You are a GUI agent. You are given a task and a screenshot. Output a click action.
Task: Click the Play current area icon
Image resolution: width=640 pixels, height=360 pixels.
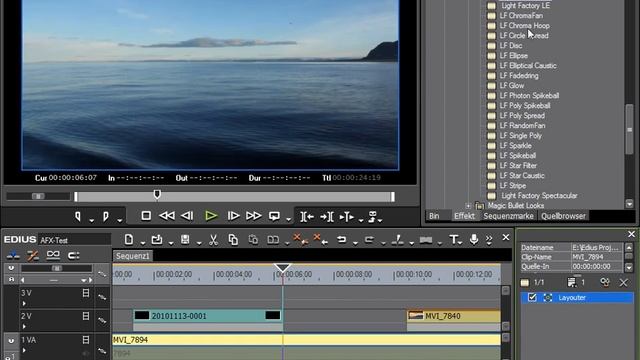[346, 217]
